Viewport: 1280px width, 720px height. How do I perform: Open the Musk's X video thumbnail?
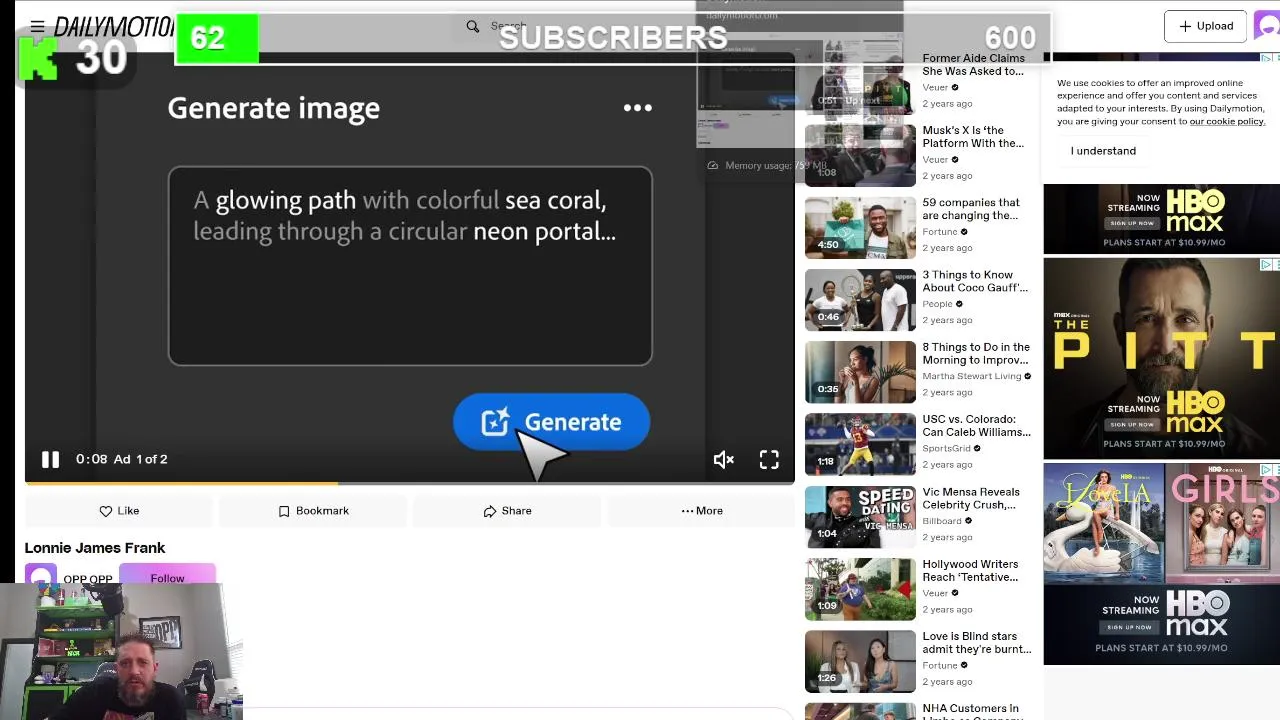(x=860, y=155)
